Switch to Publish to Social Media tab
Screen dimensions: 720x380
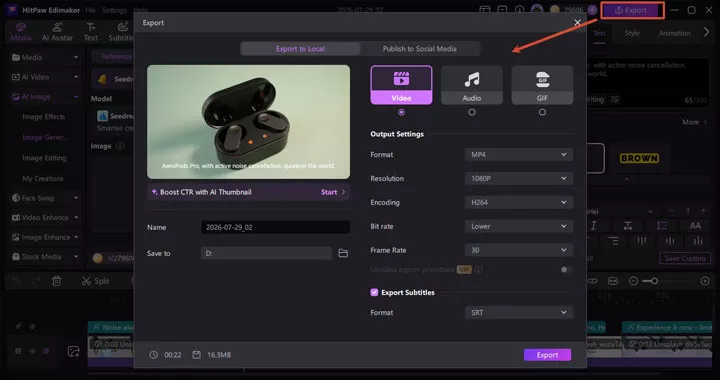pos(420,49)
